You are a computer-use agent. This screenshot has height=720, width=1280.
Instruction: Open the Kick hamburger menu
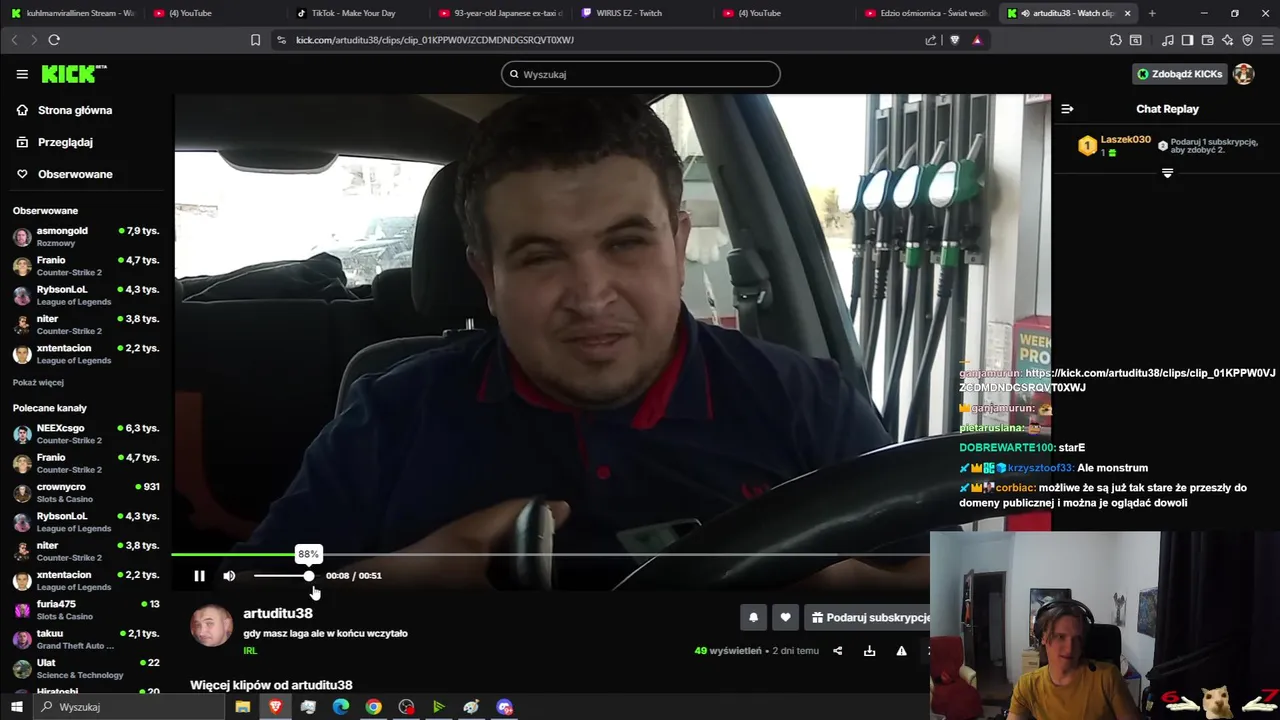[x=22, y=74]
